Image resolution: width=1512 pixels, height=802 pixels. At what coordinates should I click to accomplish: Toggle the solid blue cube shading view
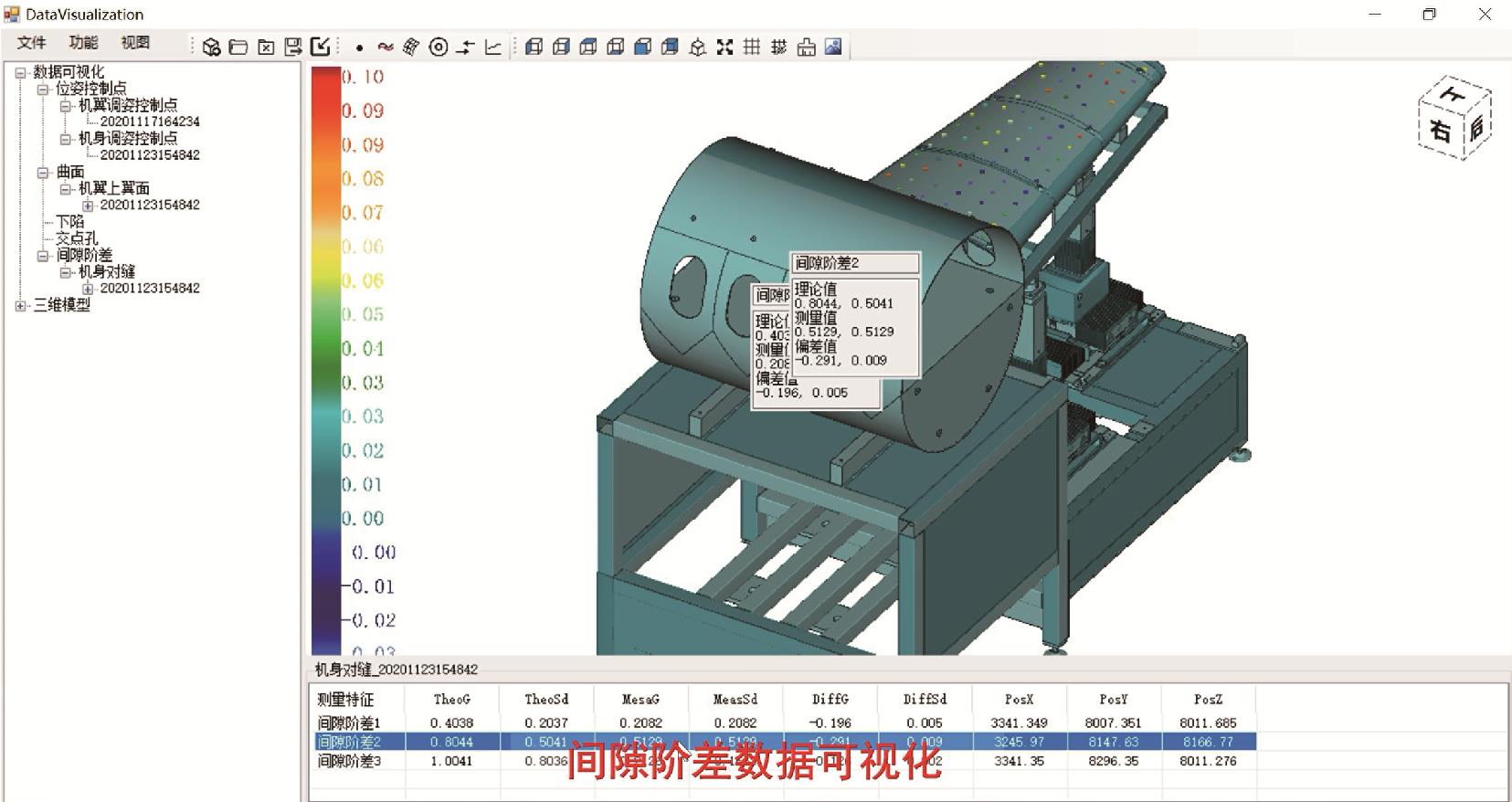[x=643, y=47]
